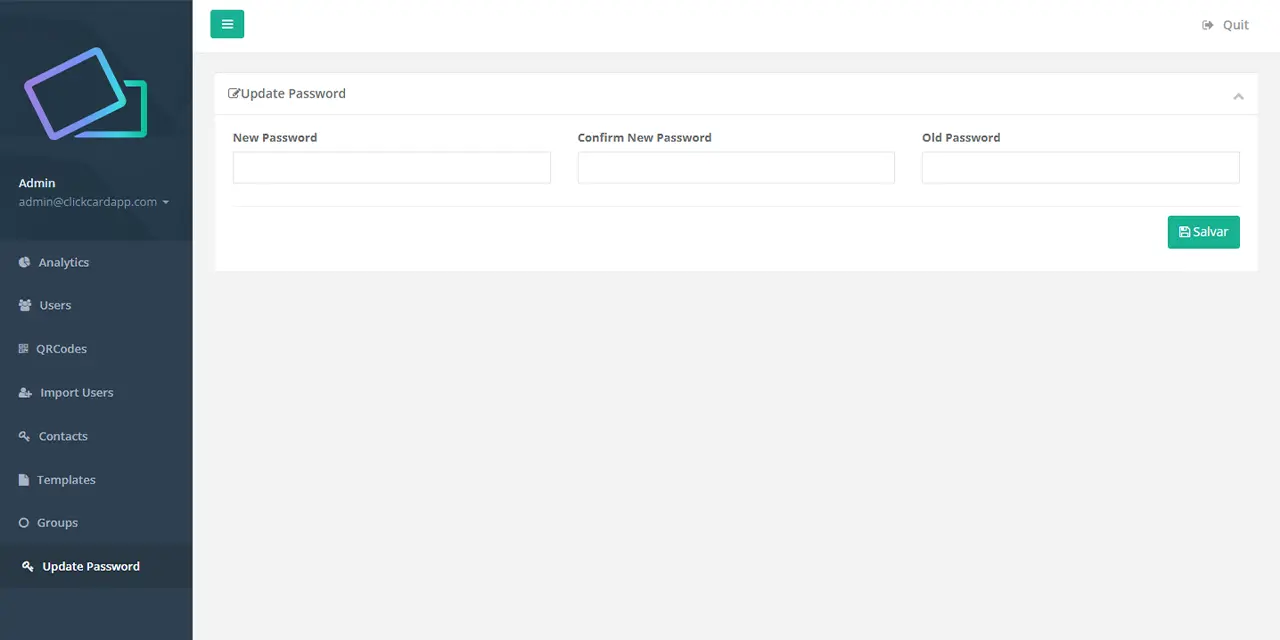Image resolution: width=1280 pixels, height=640 pixels.
Task: Click the Users group icon
Action: click(25, 306)
